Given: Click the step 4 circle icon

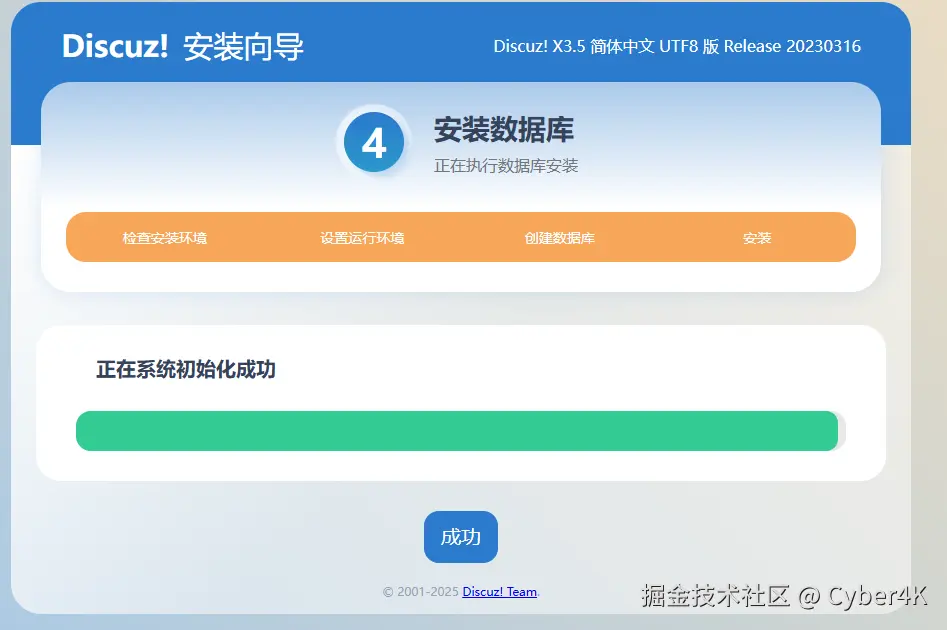Looking at the screenshot, I should tap(374, 143).
